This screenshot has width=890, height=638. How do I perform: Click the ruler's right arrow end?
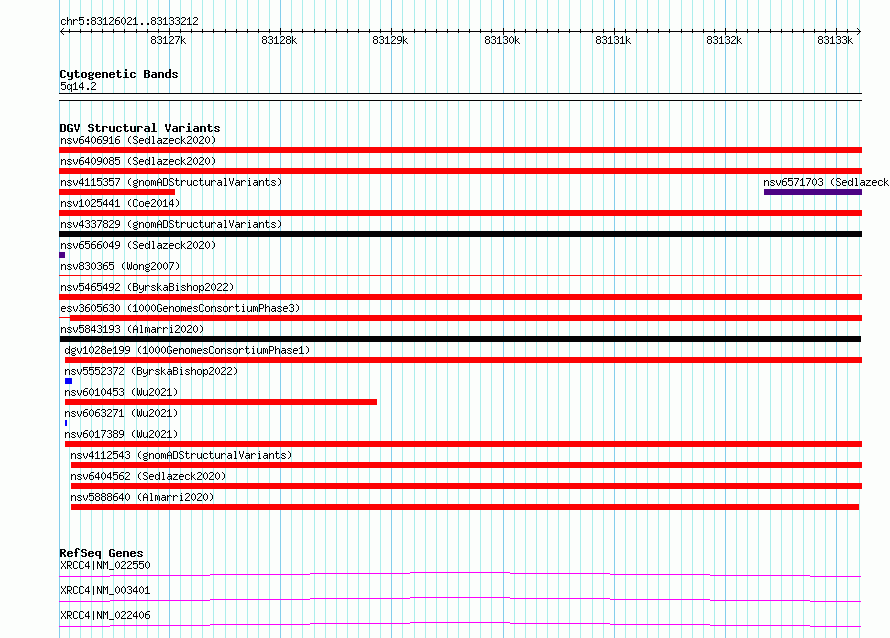click(x=859, y=31)
